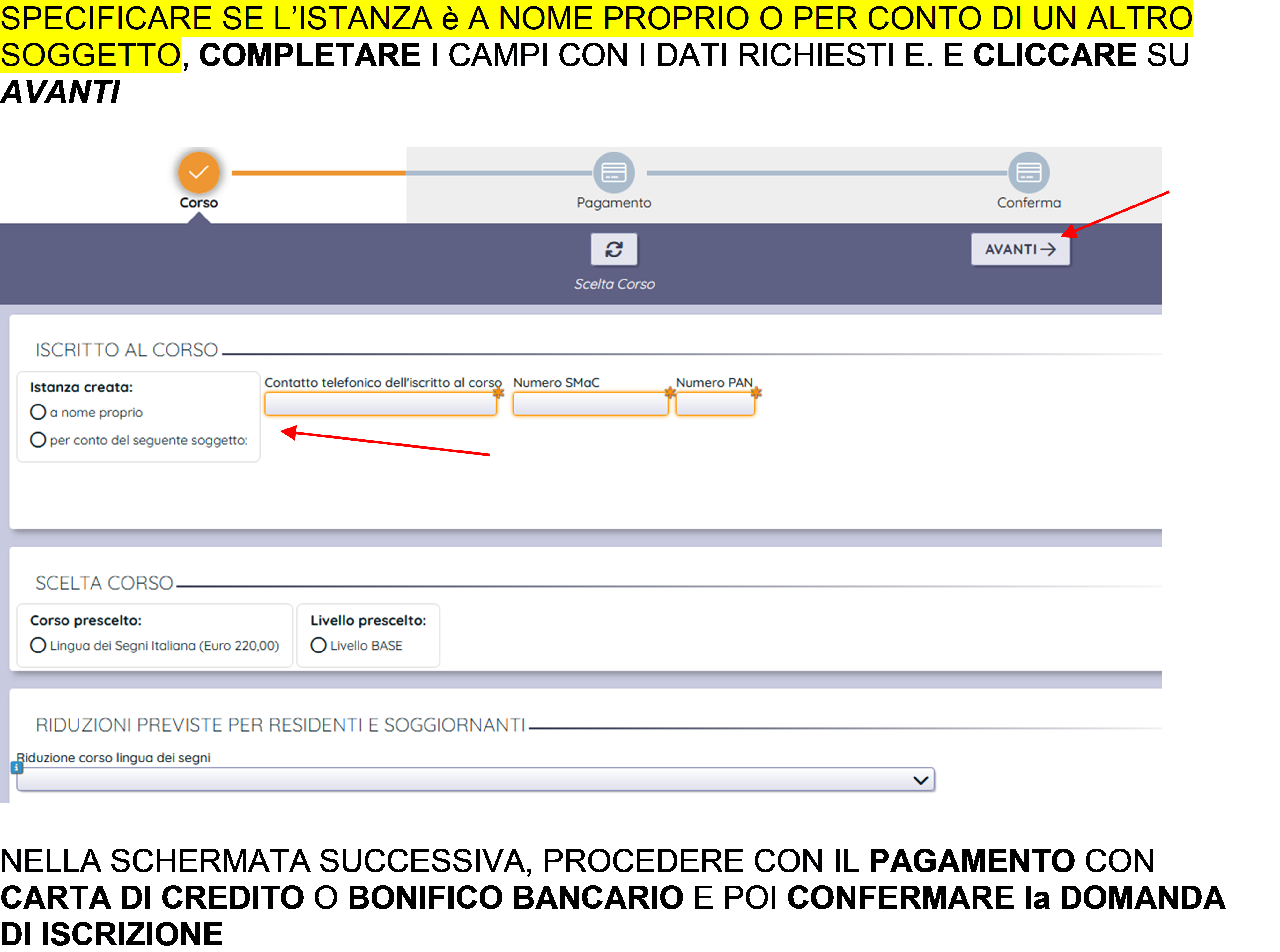The height and width of the screenshot is (952, 1280).
Task: Focus the Numero SMaC input field
Action: click(x=590, y=404)
